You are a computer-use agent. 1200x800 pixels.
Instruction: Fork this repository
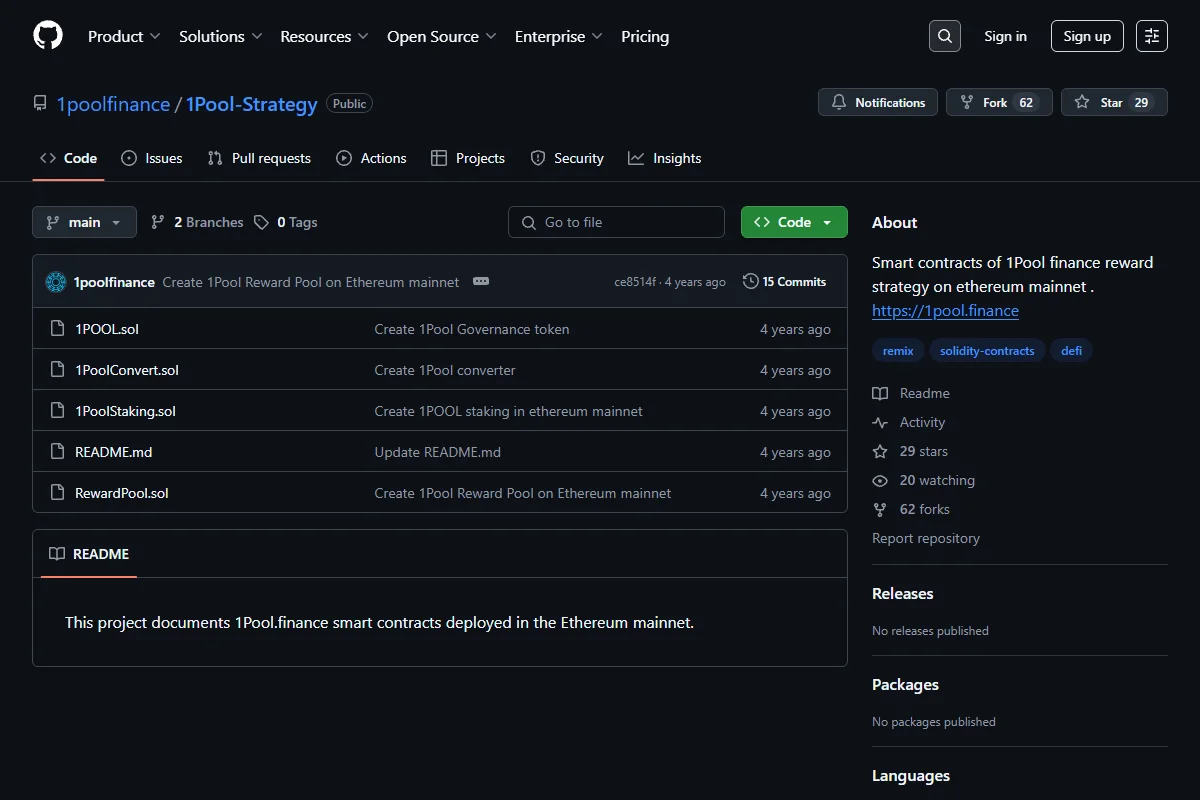coord(999,102)
